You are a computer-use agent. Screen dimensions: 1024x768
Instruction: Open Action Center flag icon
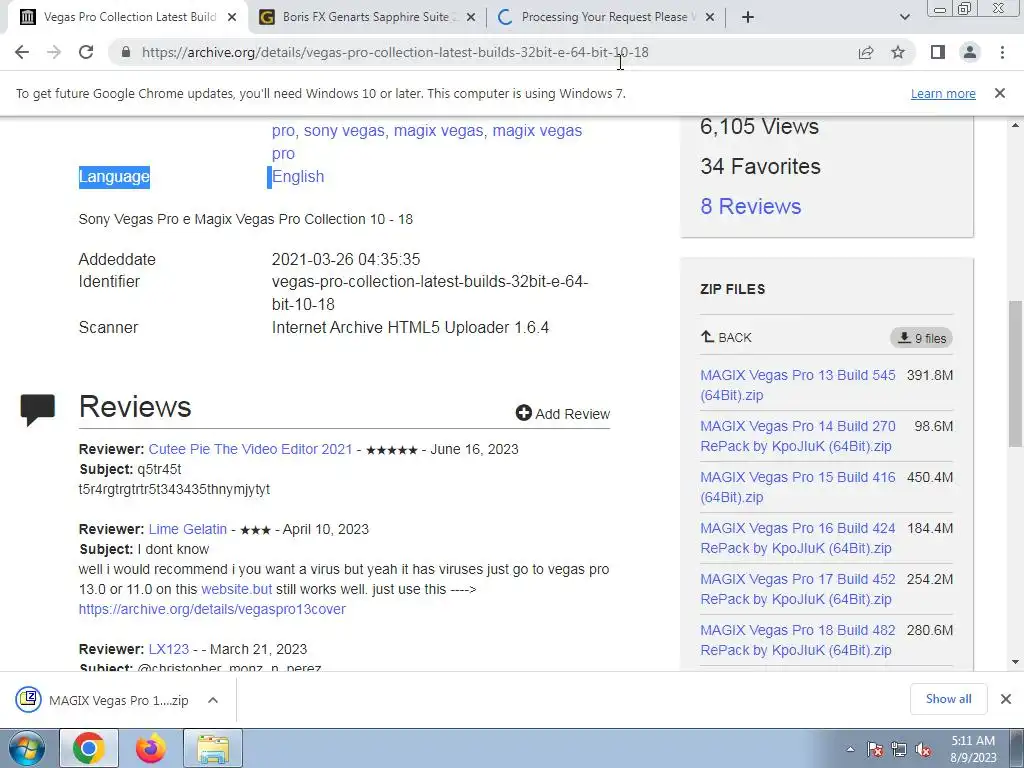click(875, 749)
